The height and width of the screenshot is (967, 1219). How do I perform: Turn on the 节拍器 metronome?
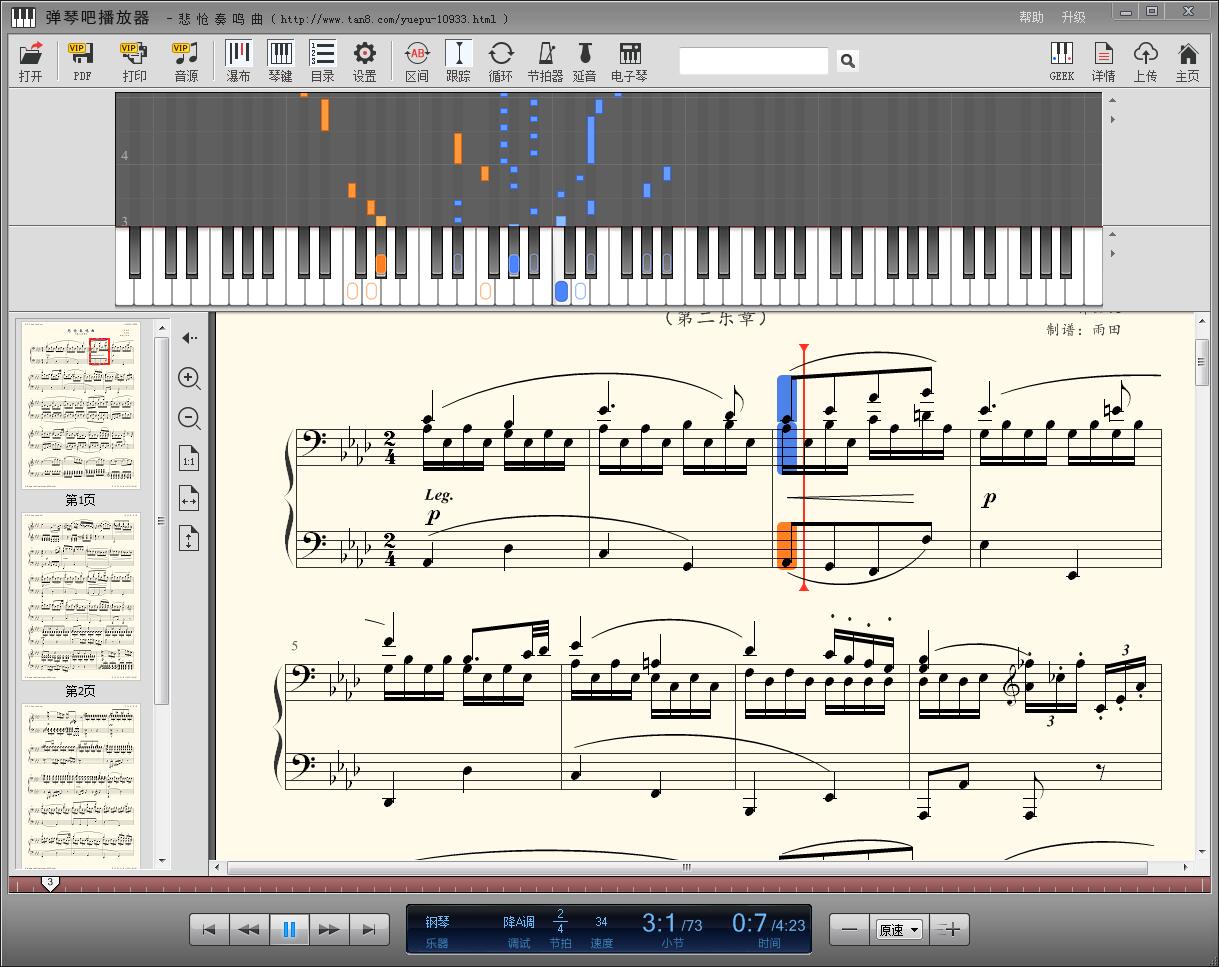point(546,61)
